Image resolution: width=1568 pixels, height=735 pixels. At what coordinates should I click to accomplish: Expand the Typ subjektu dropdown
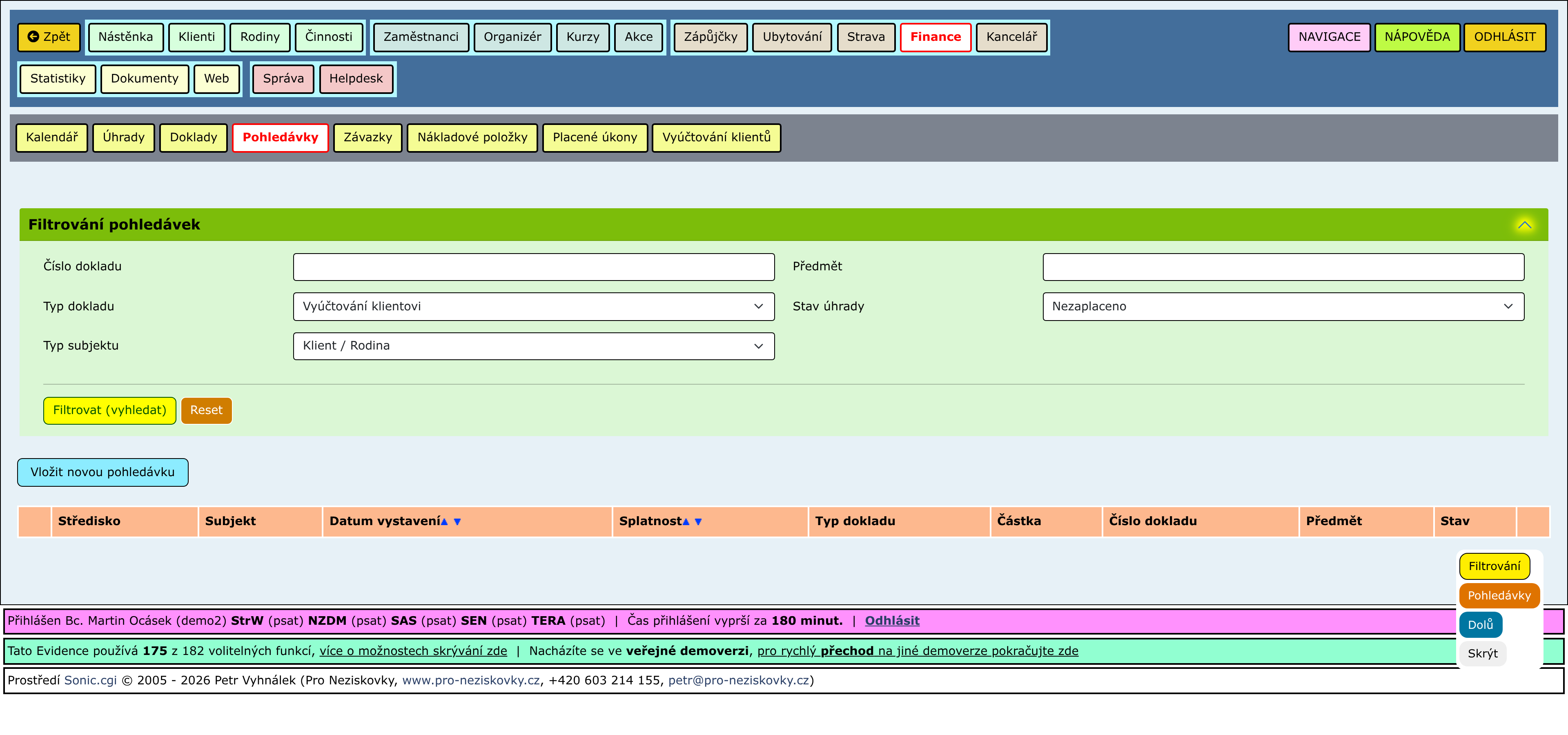tap(533, 346)
